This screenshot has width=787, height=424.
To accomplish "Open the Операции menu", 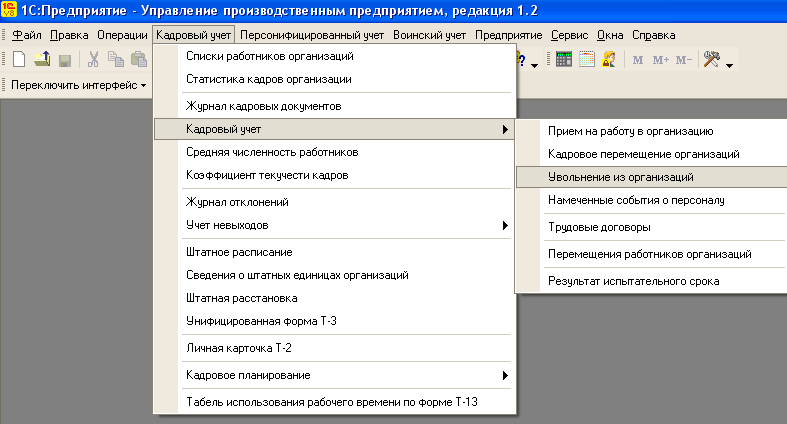I will (x=122, y=35).
